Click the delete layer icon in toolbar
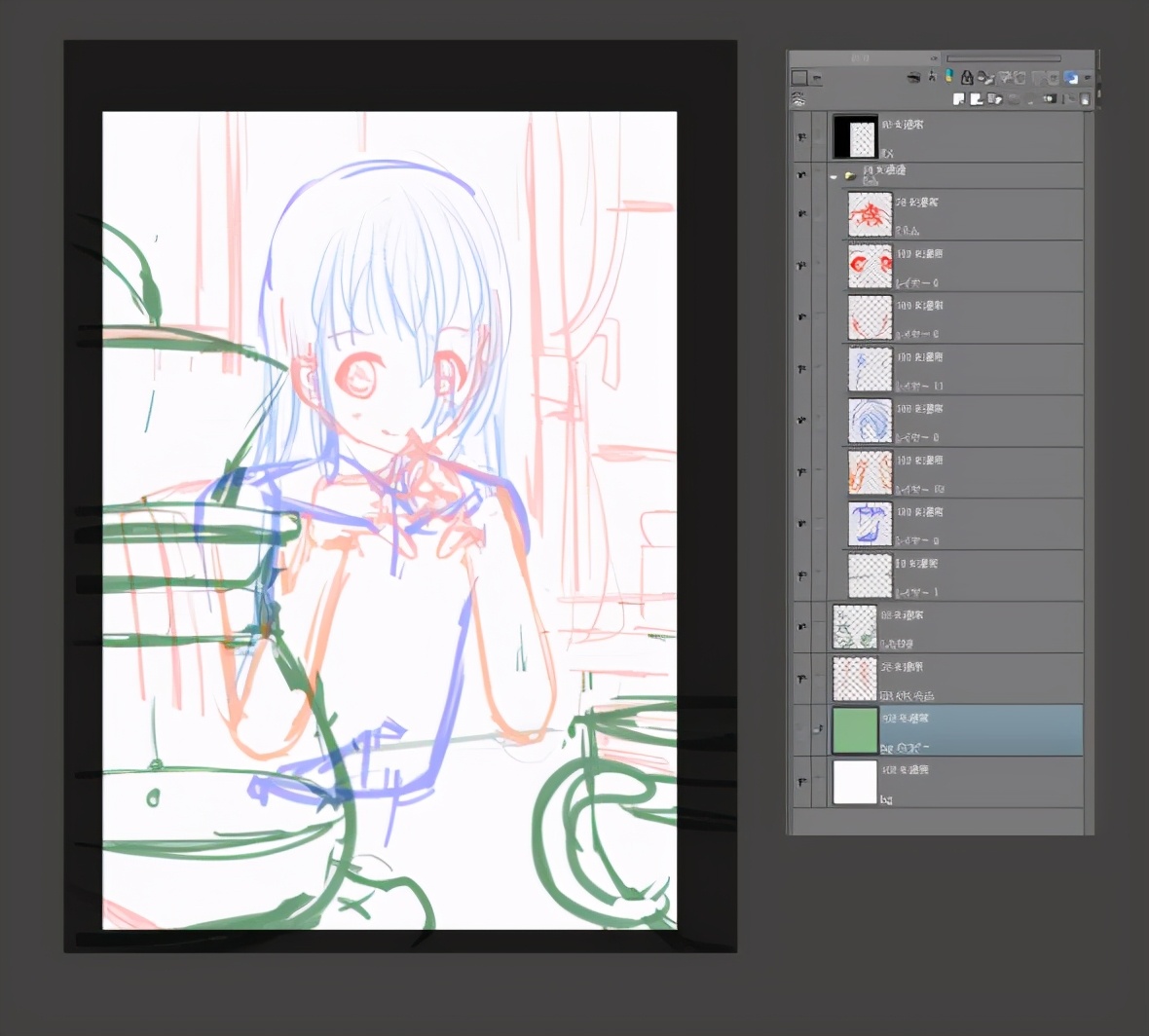 point(1085,98)
